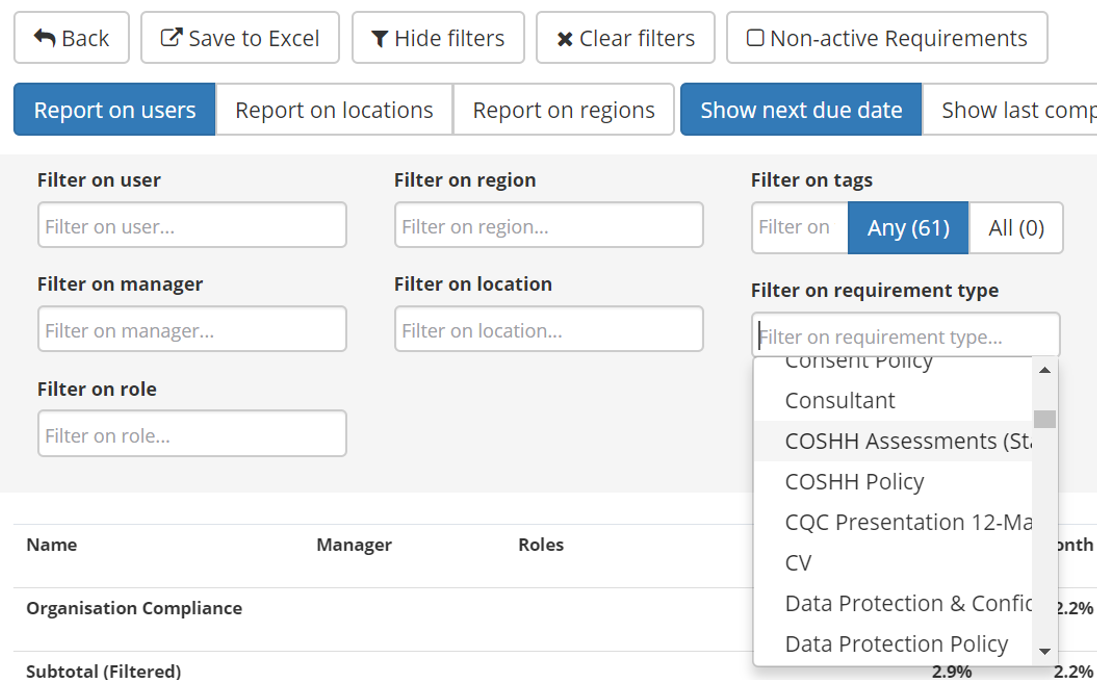Toggle the Non-active Requirements checkbox
Viewport: 1097px width, 680px height.
tap(756, 38)
